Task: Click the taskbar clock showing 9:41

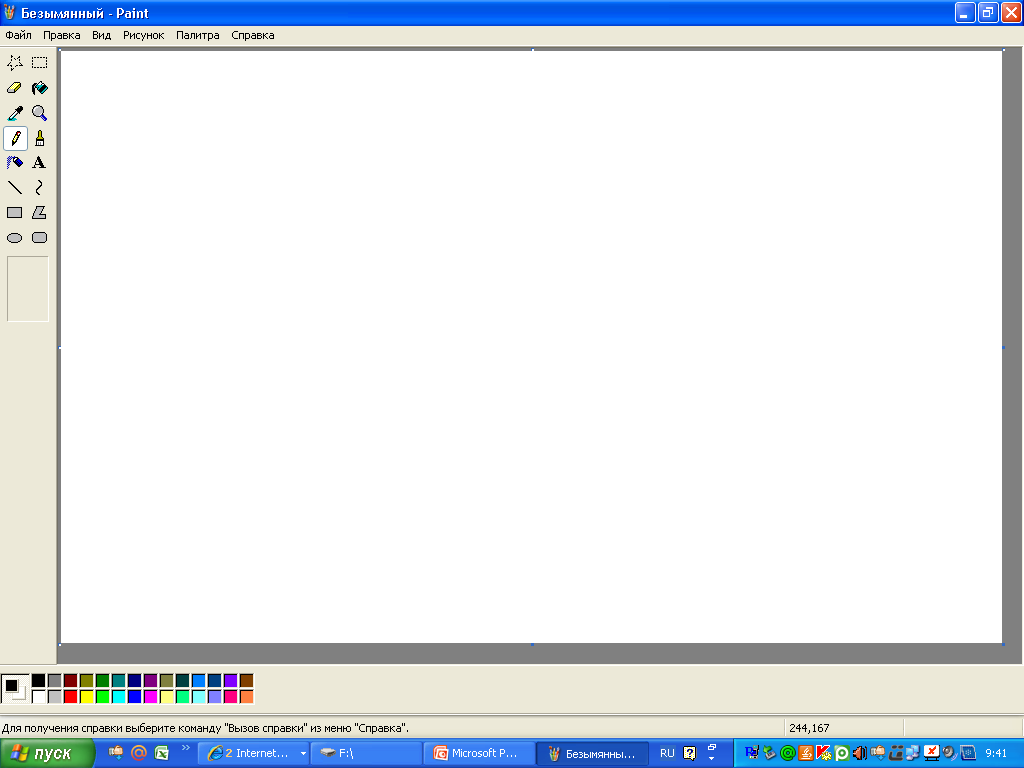Action: click(996, 753)
